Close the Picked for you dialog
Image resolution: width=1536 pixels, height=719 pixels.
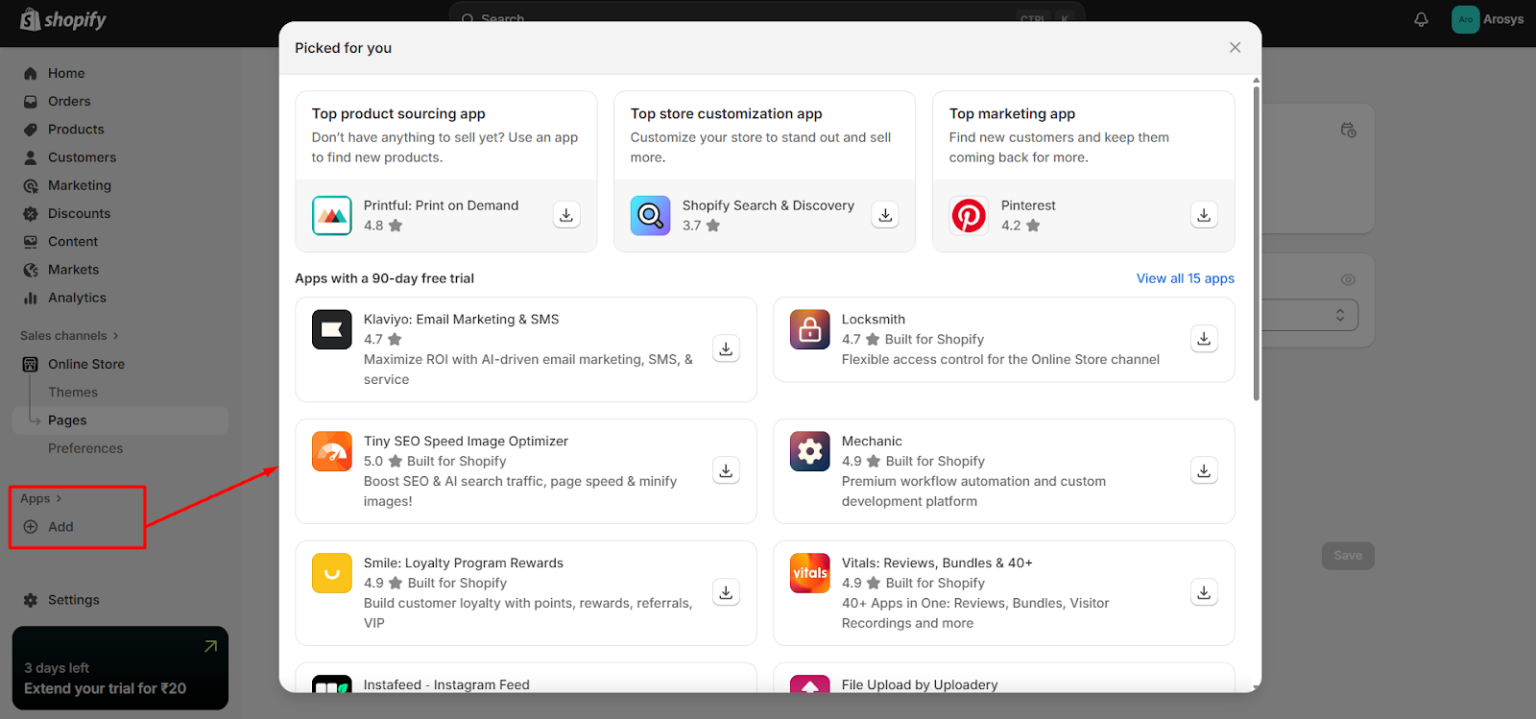1235,48
